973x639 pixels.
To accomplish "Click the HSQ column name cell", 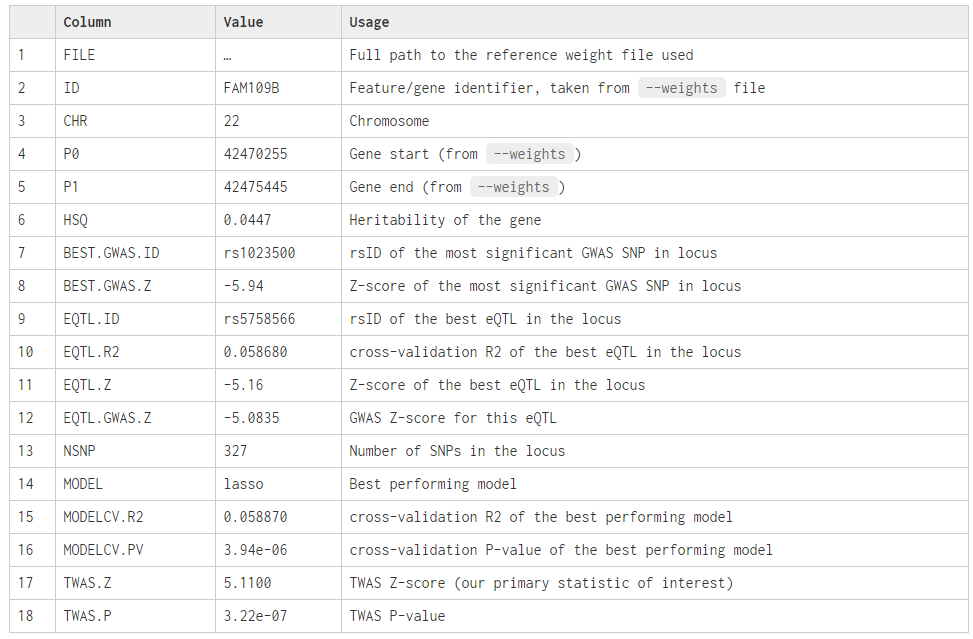I will [x=76, y=220].
